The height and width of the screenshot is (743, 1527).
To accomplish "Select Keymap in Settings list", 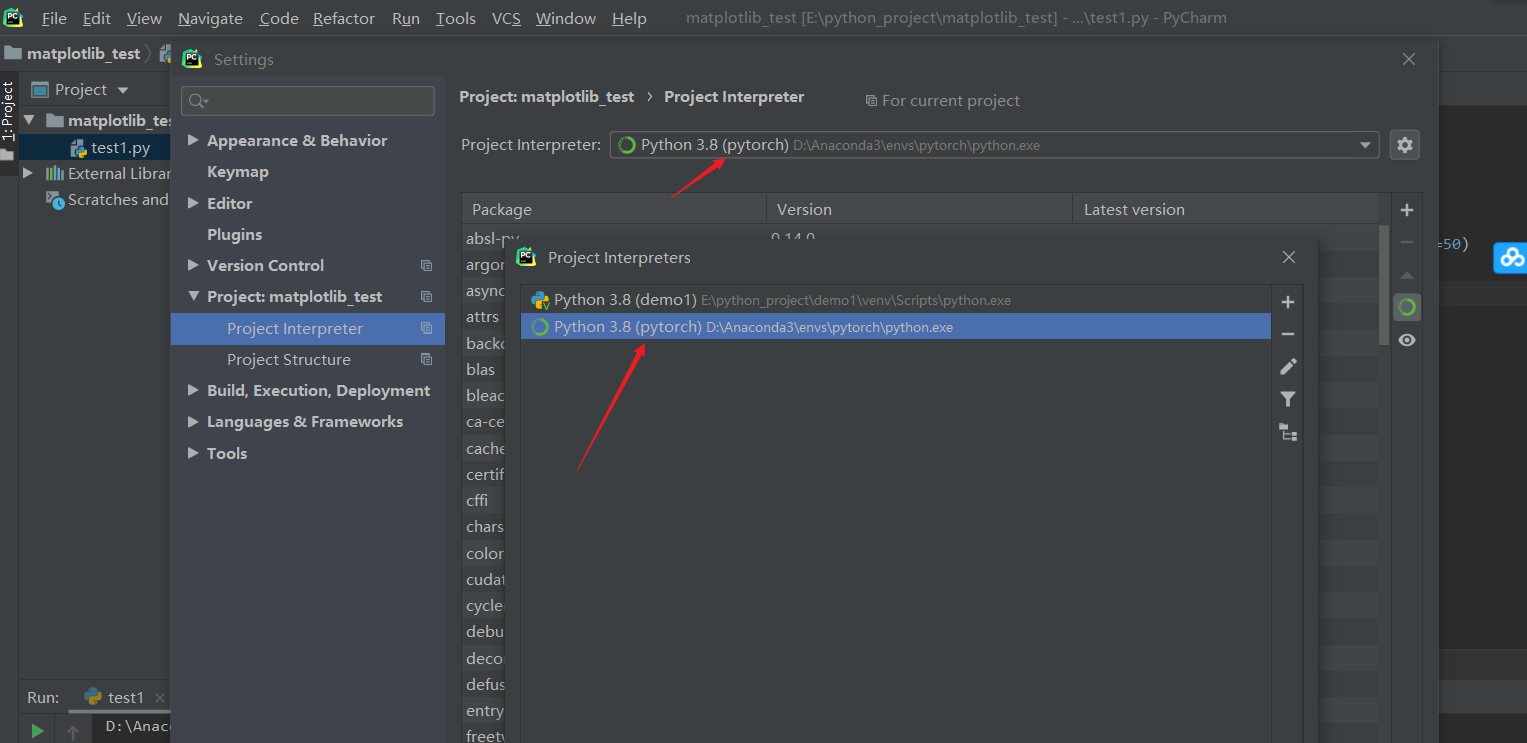I will (237, 172).
